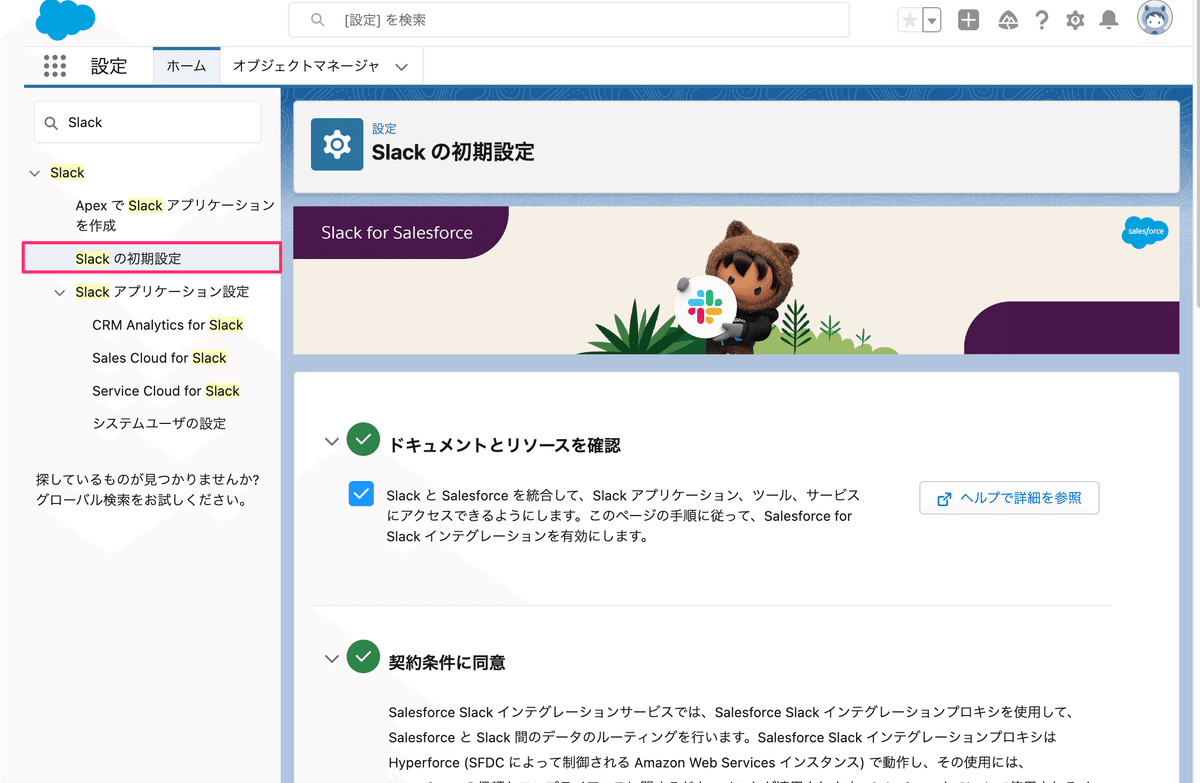Click the green check beside 契約条件に同意

click(363, 657)
